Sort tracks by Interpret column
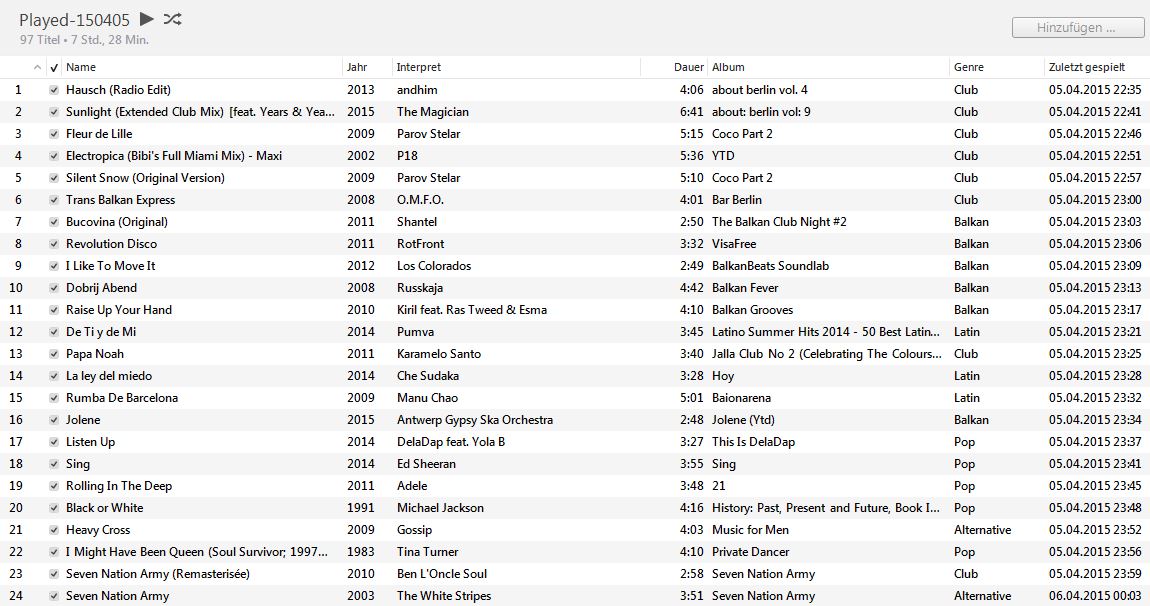 (420, 67)
